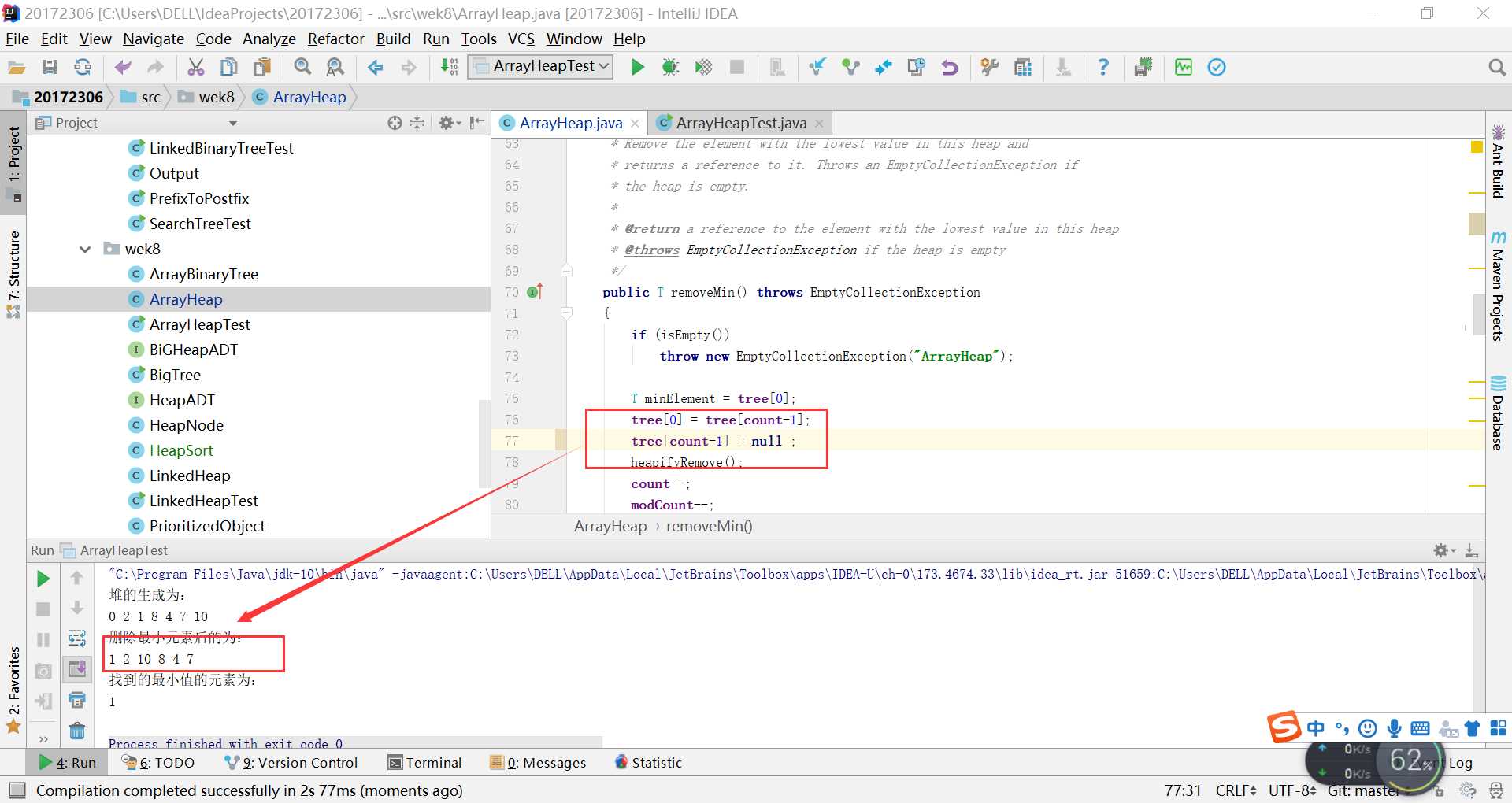1512x803 pixels.
Task: Open the 9: Version Control tab
Action: [x=291, y=762]
